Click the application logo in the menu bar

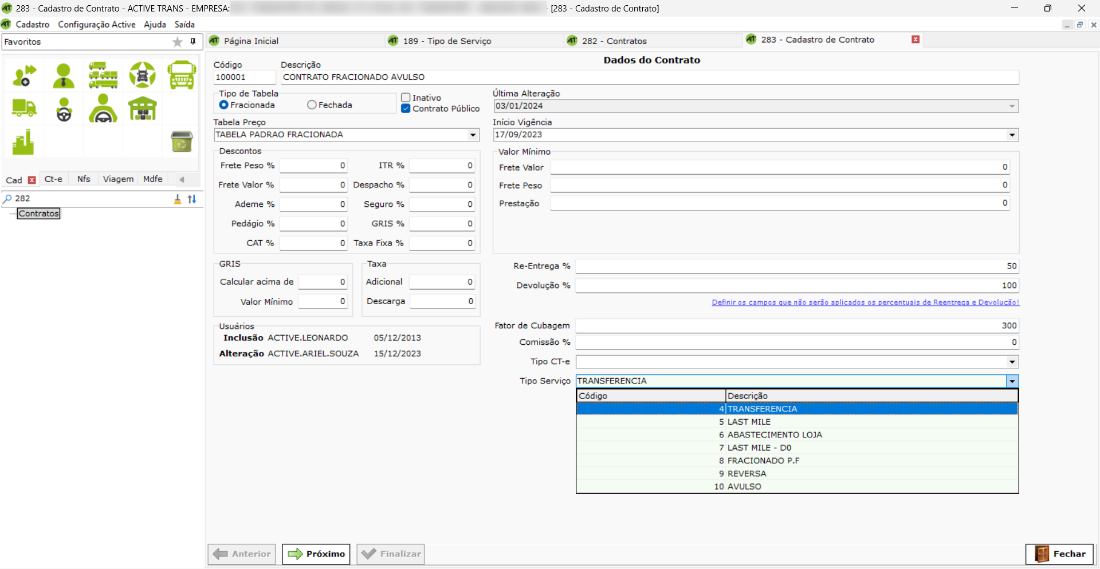(6, 24)
